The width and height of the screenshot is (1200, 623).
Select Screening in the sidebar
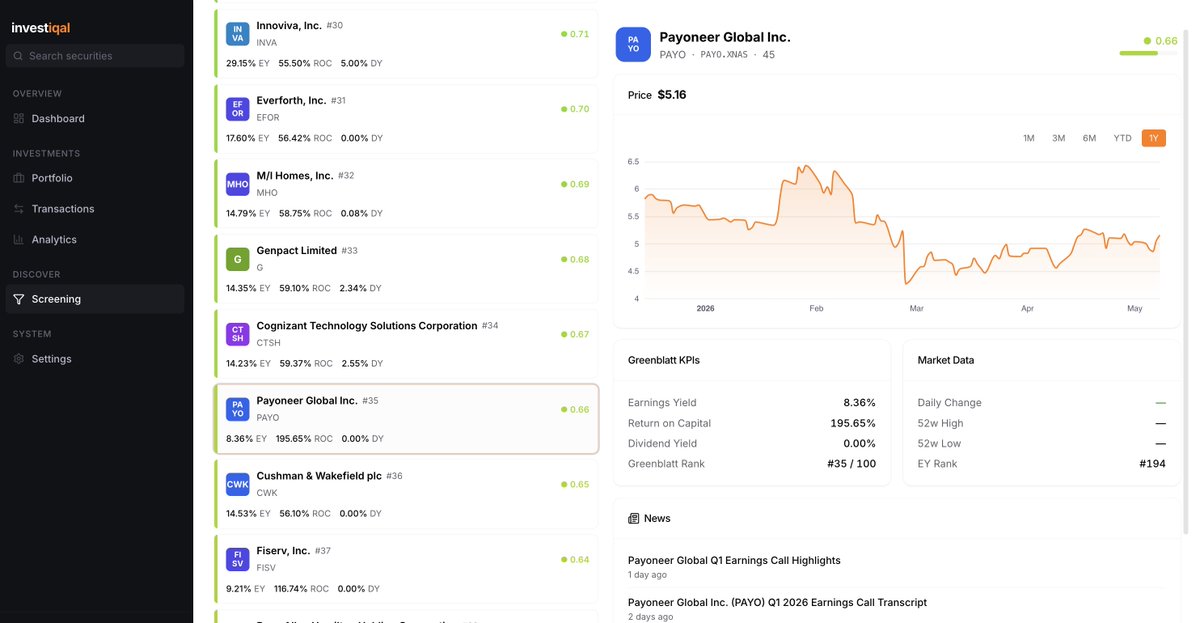click(95, 299)
